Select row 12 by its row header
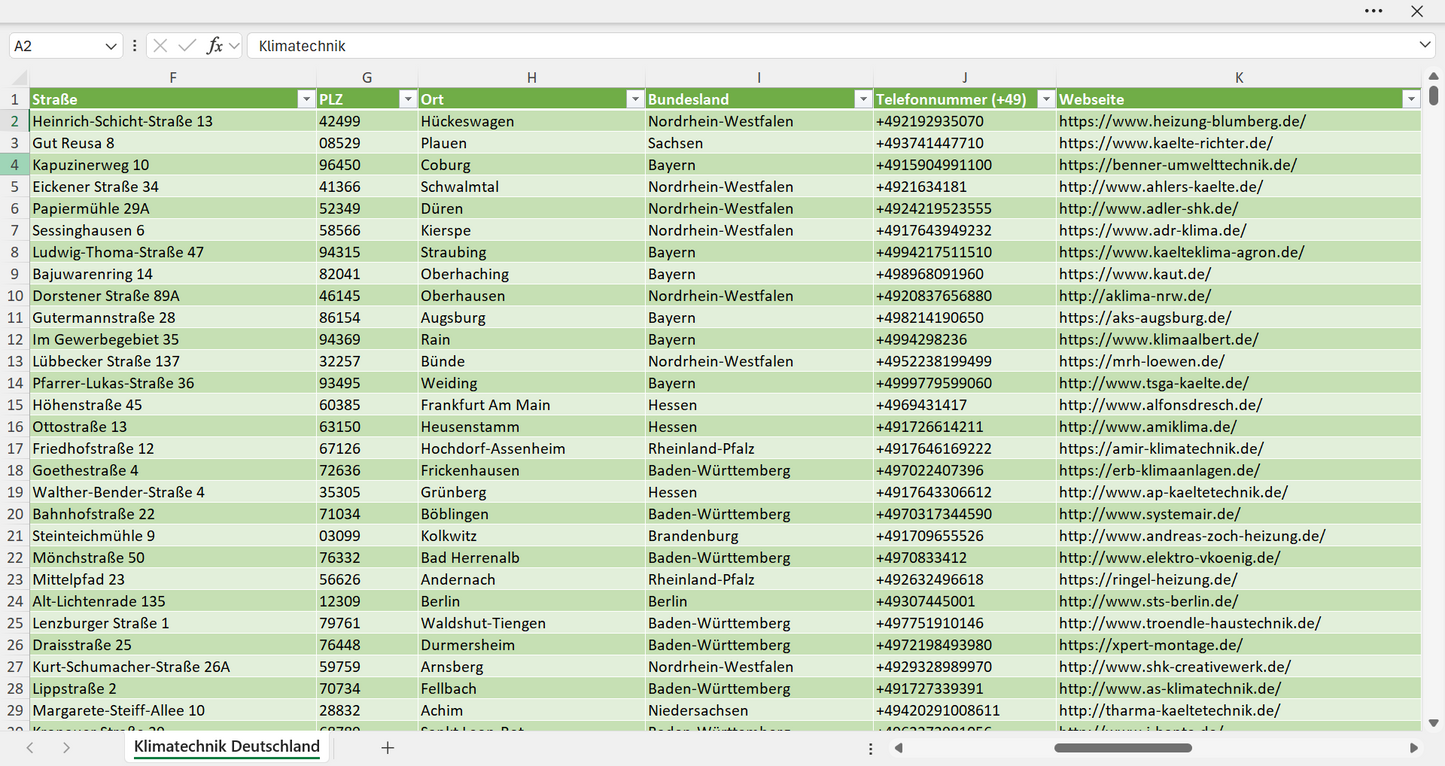This screenshot has width=1445, height=766. [15, 340]
